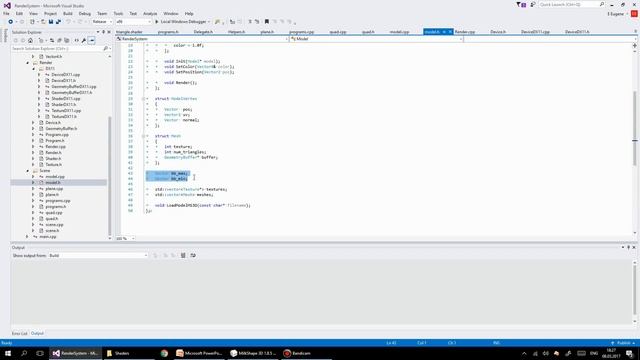Open the RenderSystem scope dropdown

[202, 39]
